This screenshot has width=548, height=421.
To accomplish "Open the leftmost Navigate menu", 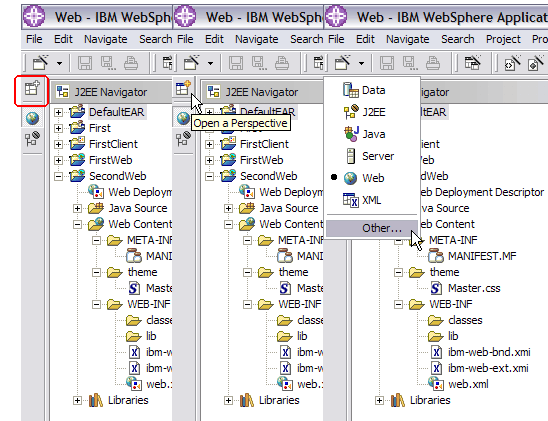I will [106, 39].
